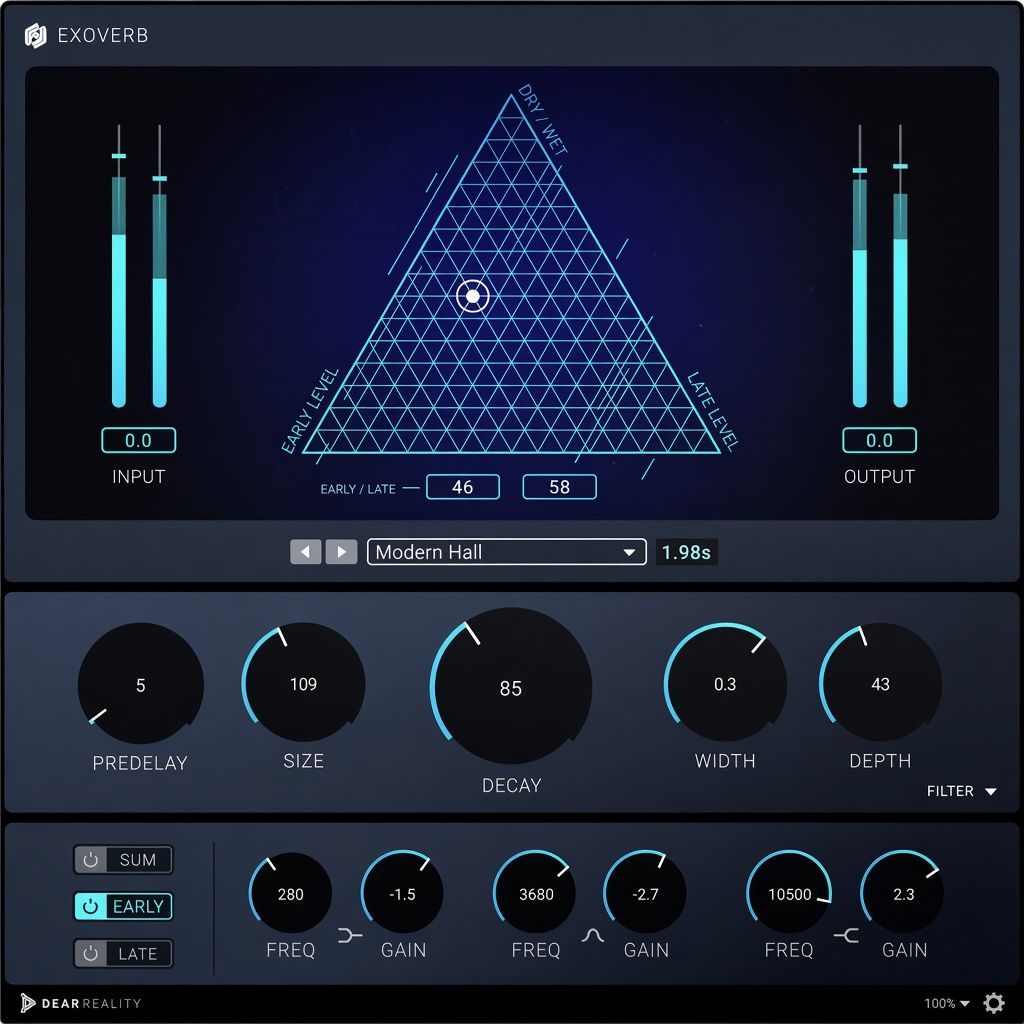This screenshot has width=1024, height=1024.
Task: Click the -2.7 mid GAIN knob
Action: pos(645,893)
